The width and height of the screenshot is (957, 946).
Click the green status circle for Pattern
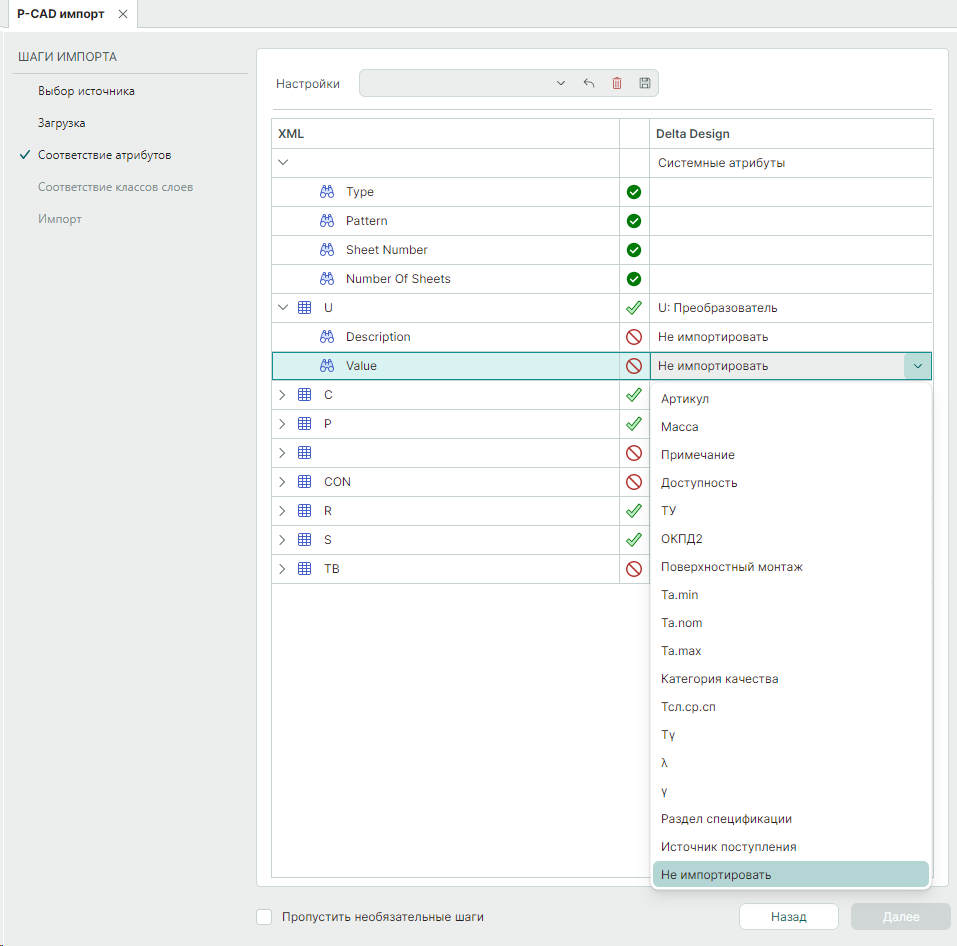(633, 221)
